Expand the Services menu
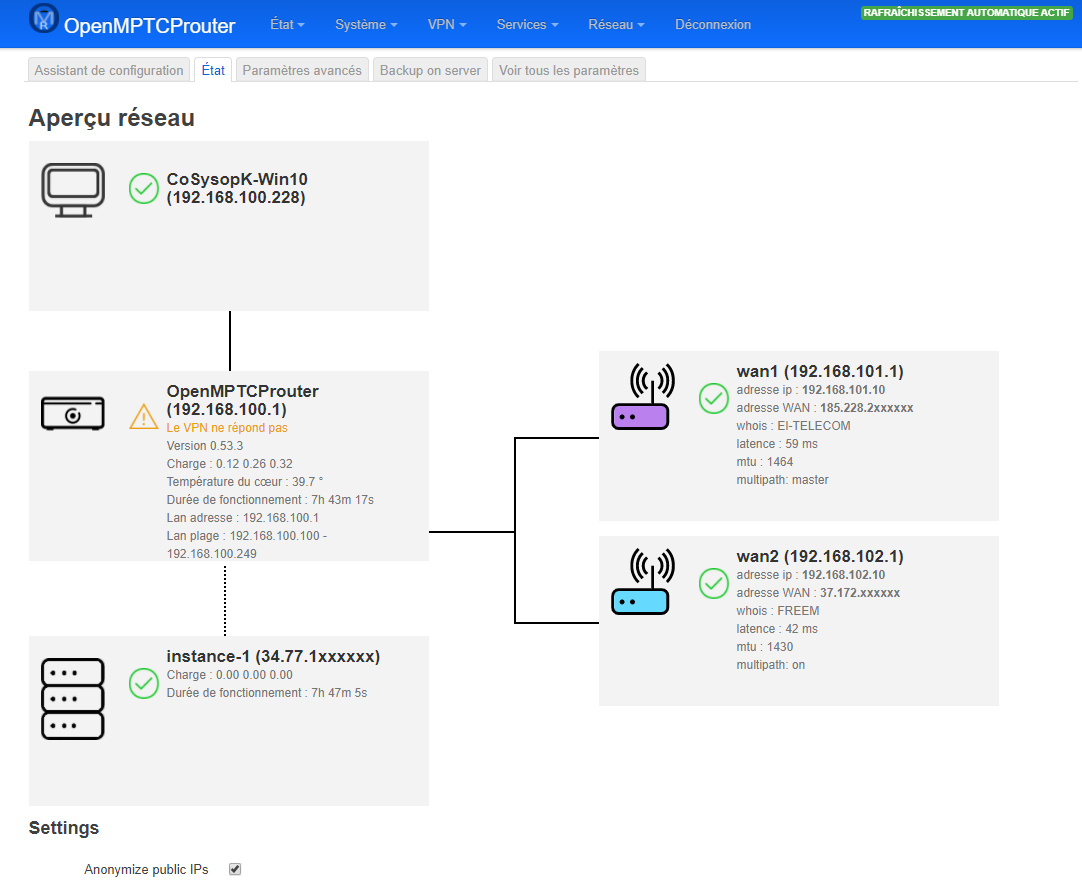 (x=527, y=24)
